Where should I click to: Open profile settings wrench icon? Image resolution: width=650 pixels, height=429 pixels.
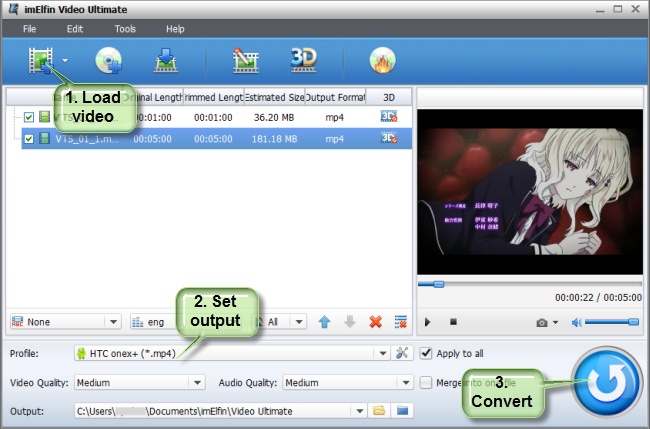402,353
